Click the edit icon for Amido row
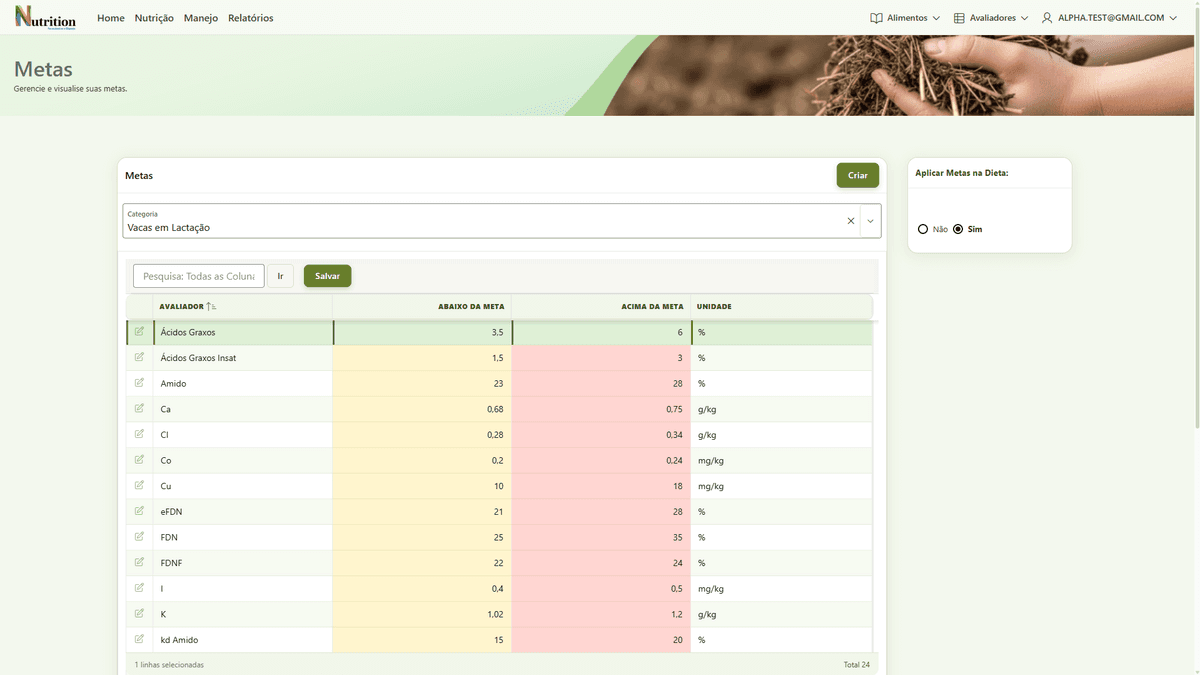Screen dimensions: 1200x675 tap(139, 383)
